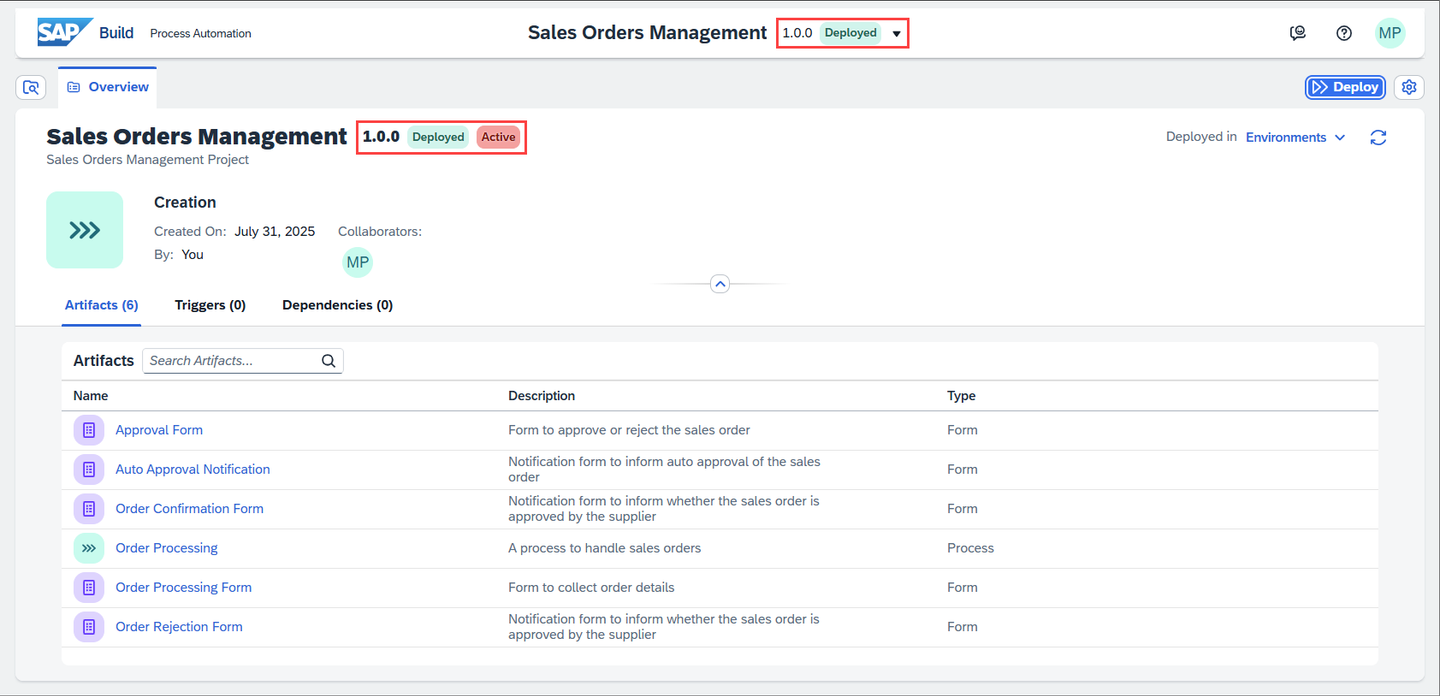Image resolution: width=1440 pixels, height=696 pixels.
Task: Open the Order Rejection Form link
Action: [179, 626]
